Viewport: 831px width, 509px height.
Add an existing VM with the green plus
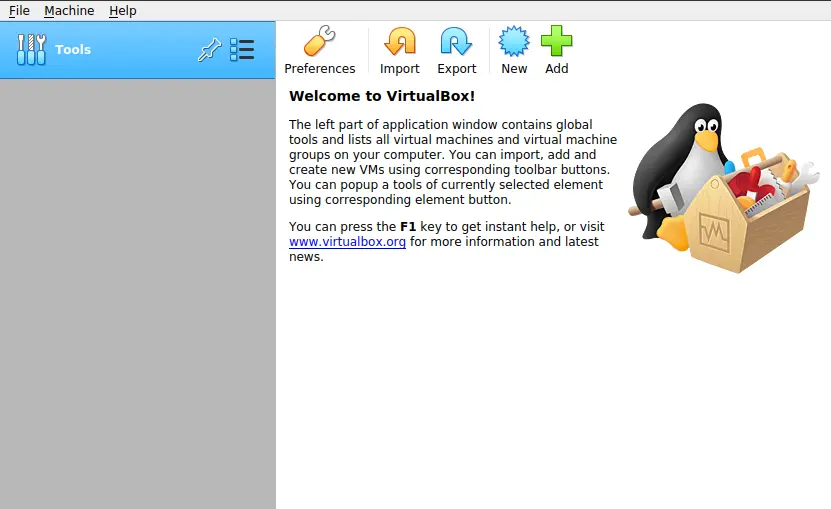[x=556, y=41]
